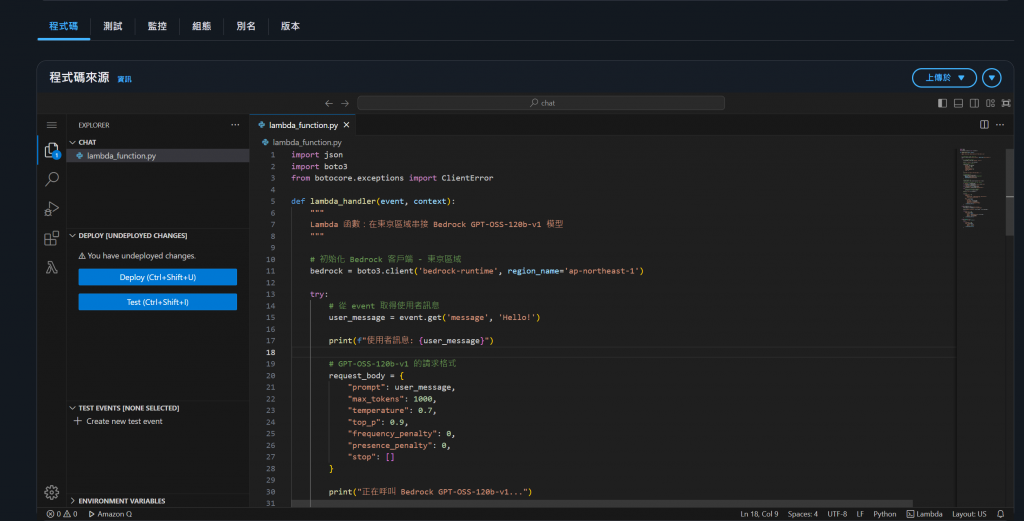
Task: Click the "temperature": 0.7 line
Action: tap(392, 411)
